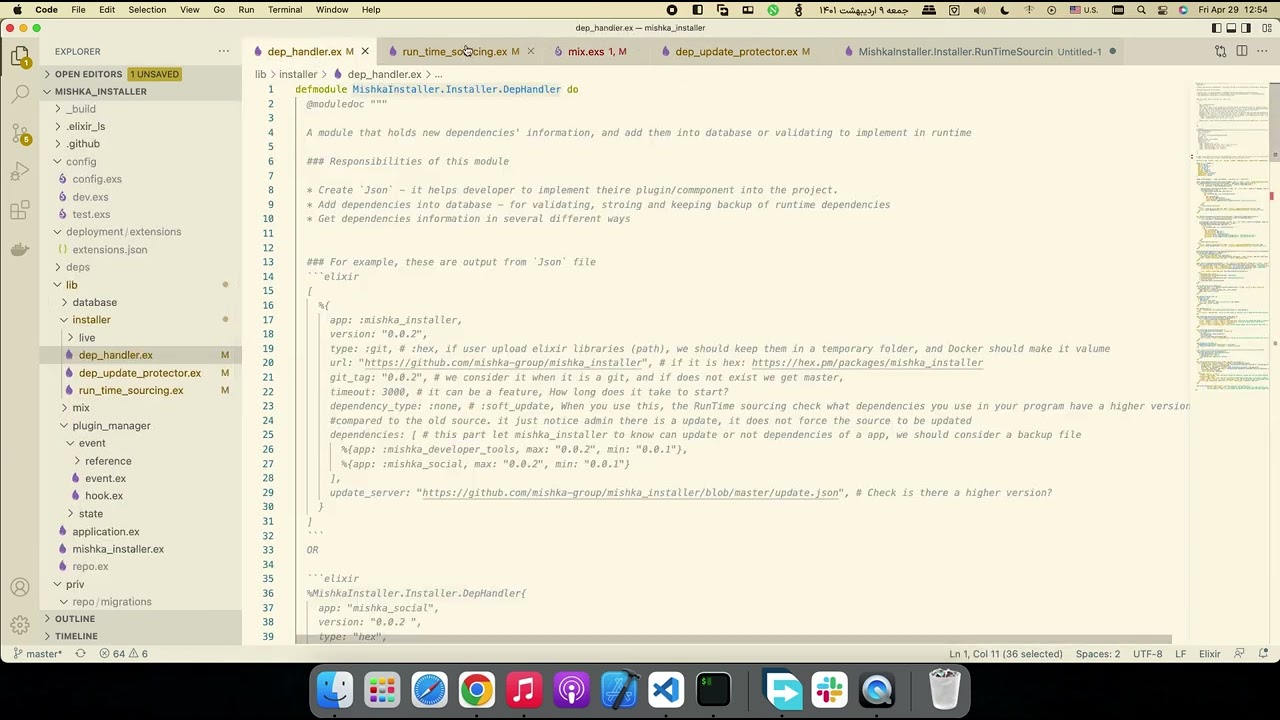Split the editor to the right
This screenshot has width=1280, height=720.
point(1242,51)
